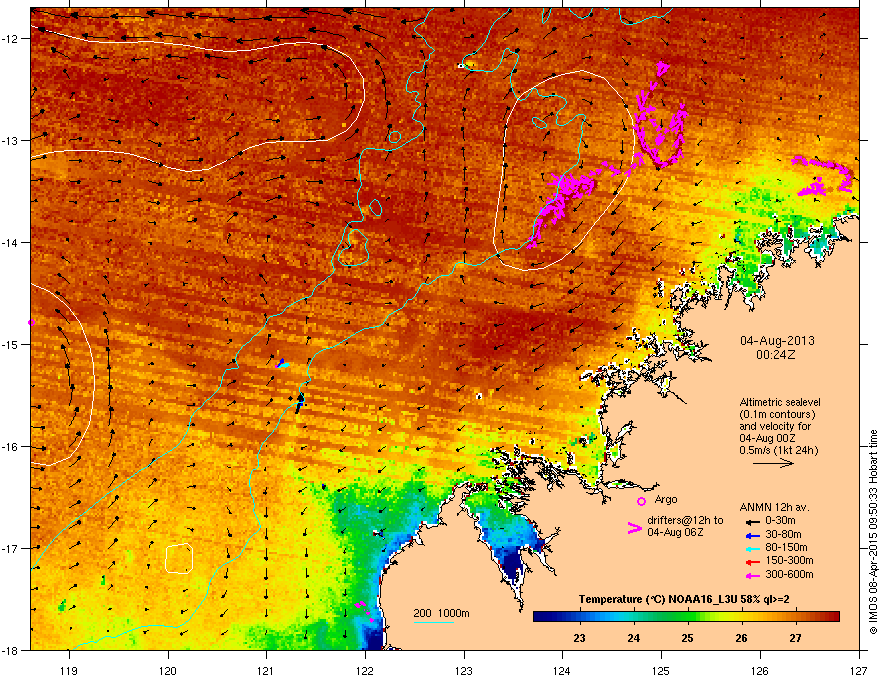The image size is (880, 680).
Task: Click the dark blue end of the temperature colorbar
Action: point(542,617)
